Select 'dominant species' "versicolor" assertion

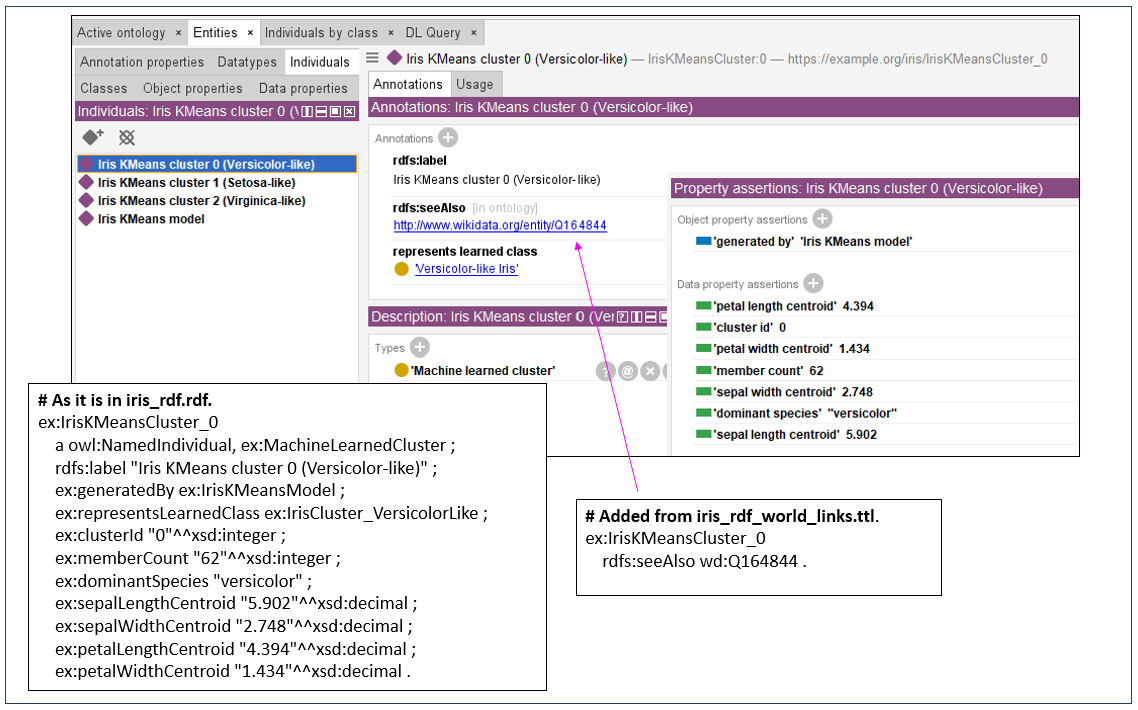805,413
